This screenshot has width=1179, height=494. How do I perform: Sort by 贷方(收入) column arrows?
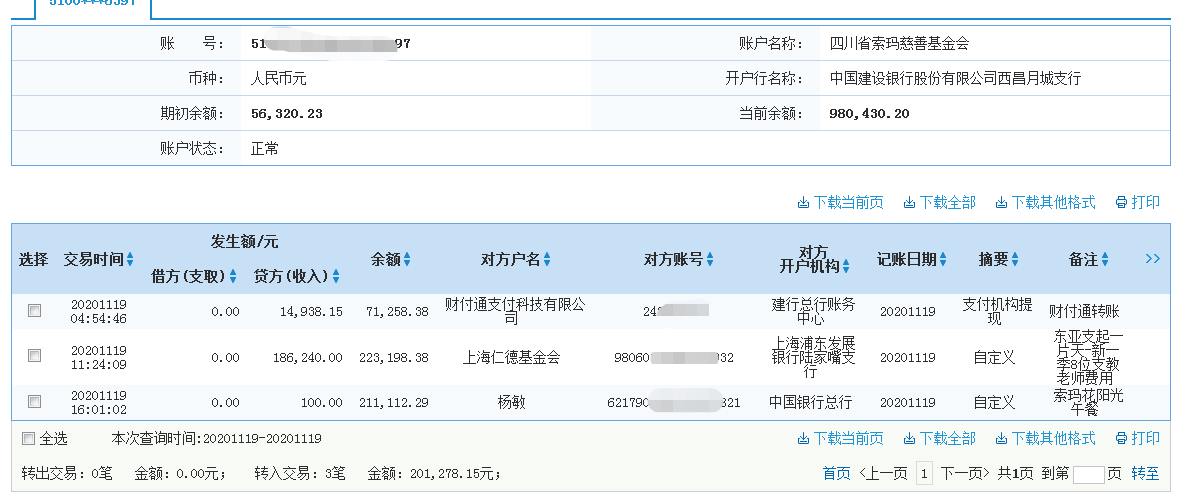point(336,277)
